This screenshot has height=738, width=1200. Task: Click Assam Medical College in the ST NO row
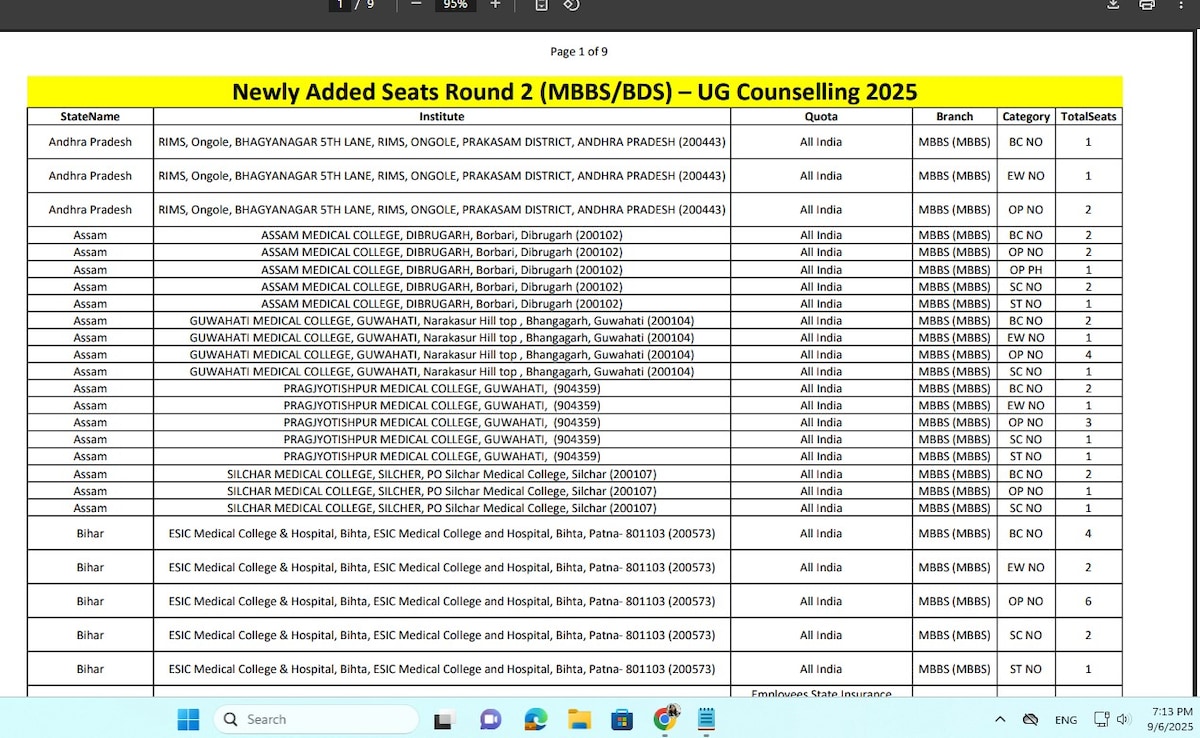point(442,304)
